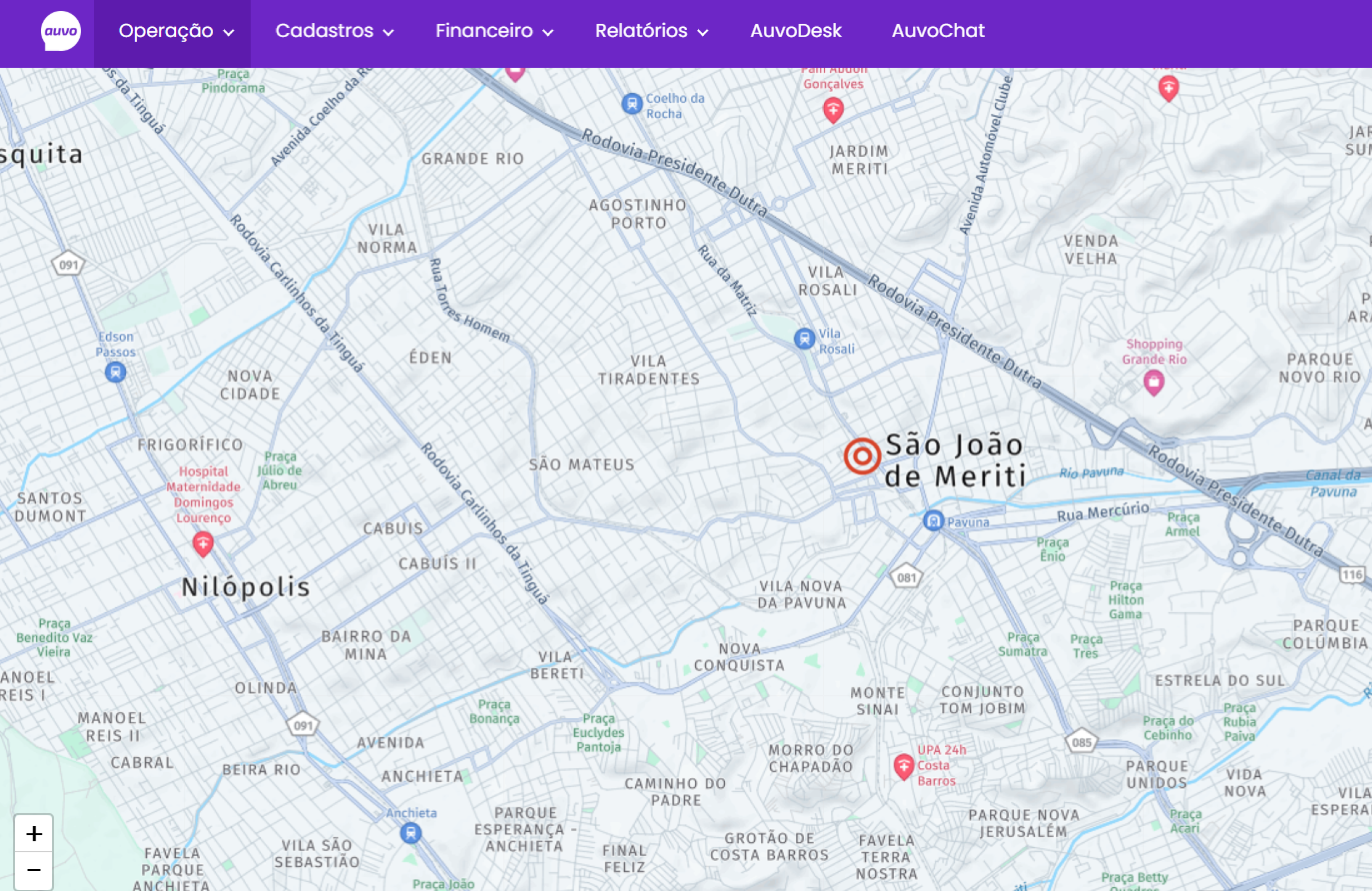Click the 081 road shield on map

[906, 577]
